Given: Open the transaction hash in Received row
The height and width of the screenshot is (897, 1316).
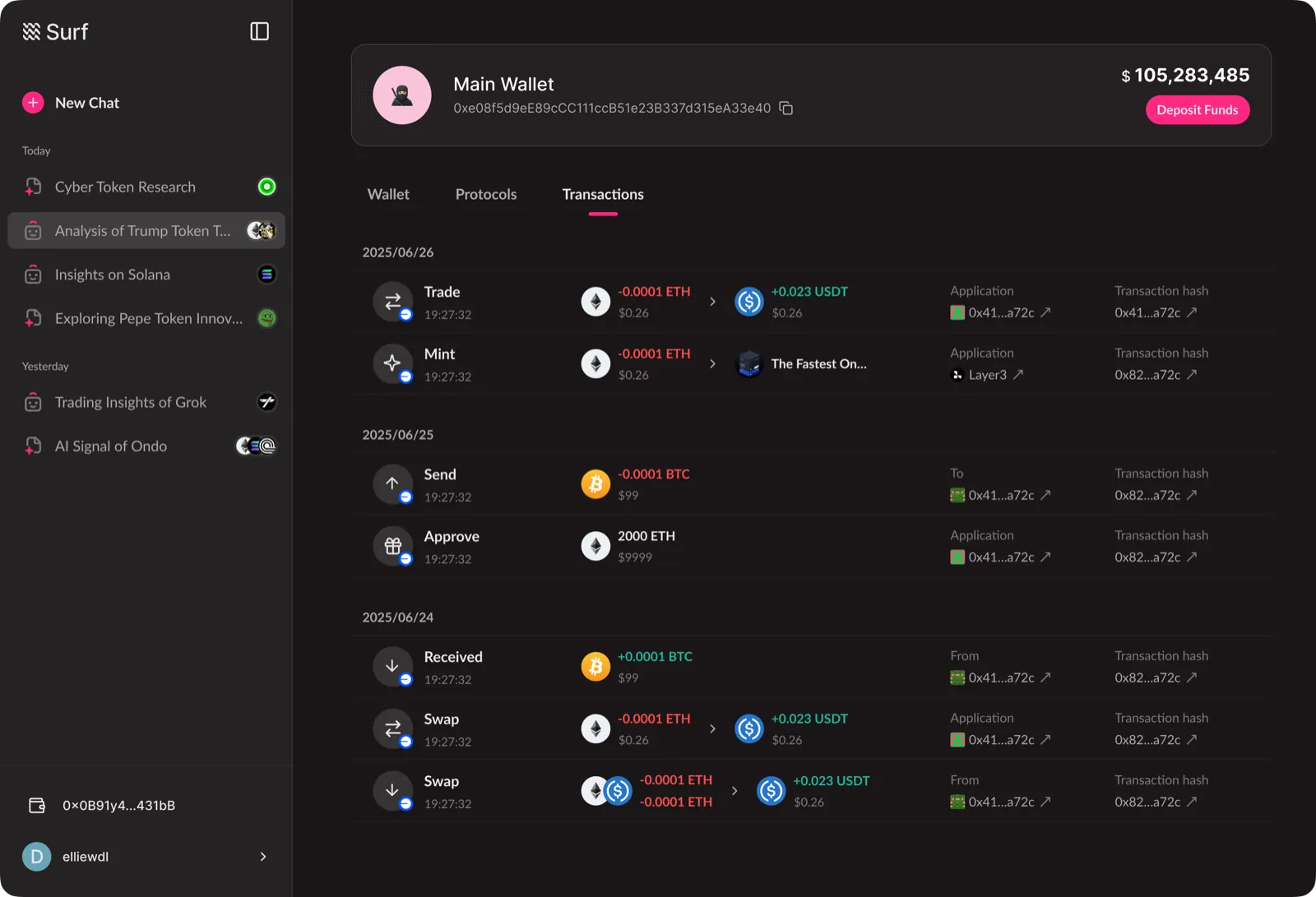Looking at the screenshot, I should pyautogui.click(x=1156, y=677).
